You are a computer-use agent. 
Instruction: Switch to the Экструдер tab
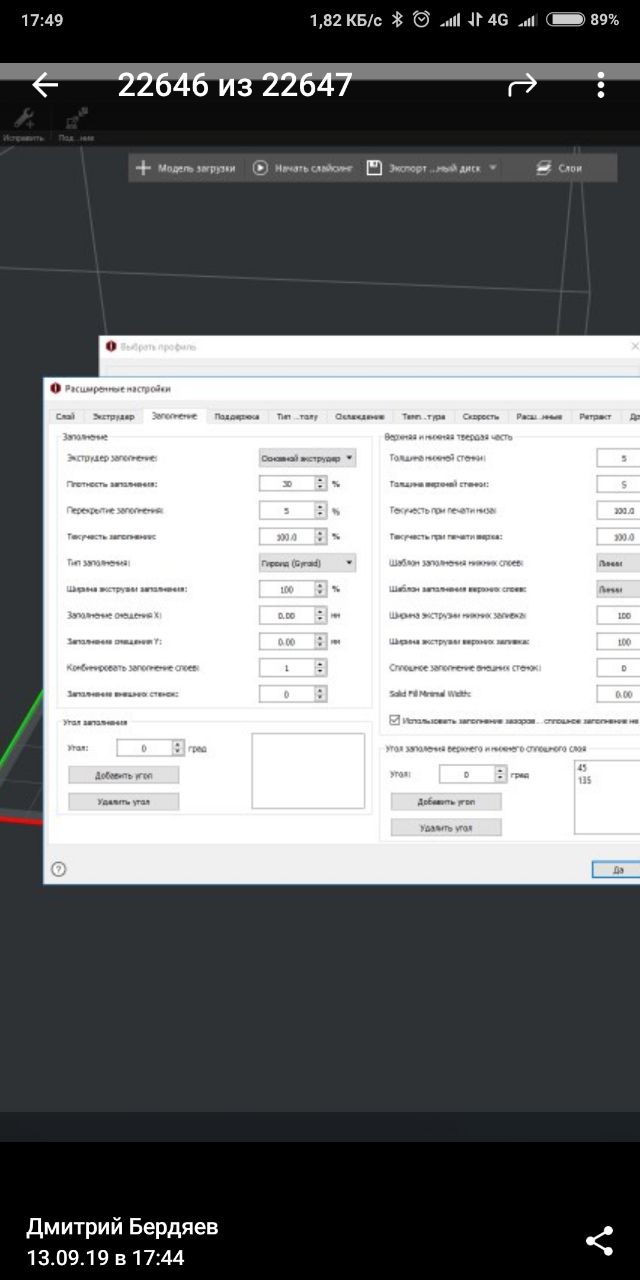[x=113, y=416]
